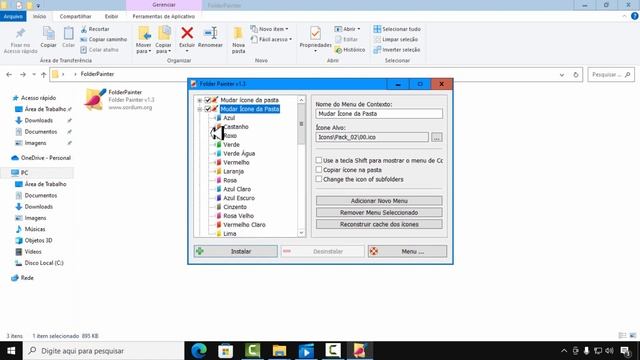The width and height of the screenshot is (640, 360).
Task: Open Ferramentas de Aplicativo tab
Action: (x=164, y=16)
